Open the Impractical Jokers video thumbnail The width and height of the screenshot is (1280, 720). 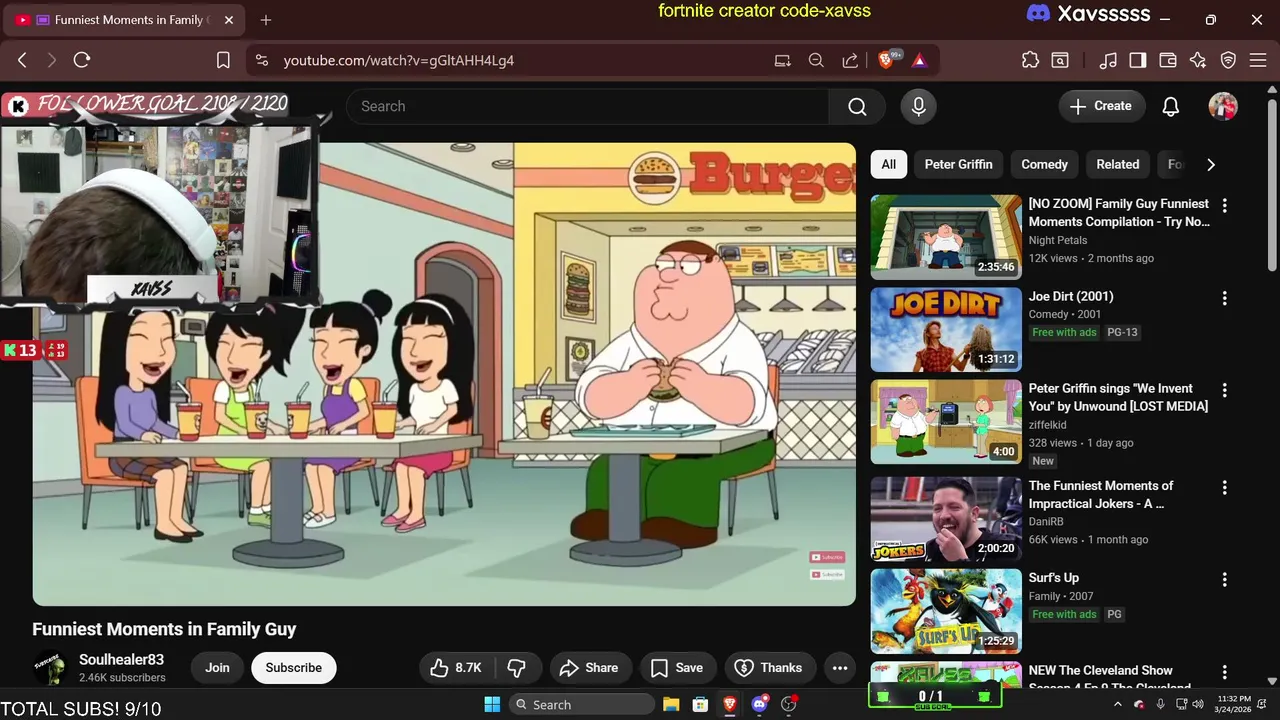(946, 519)
